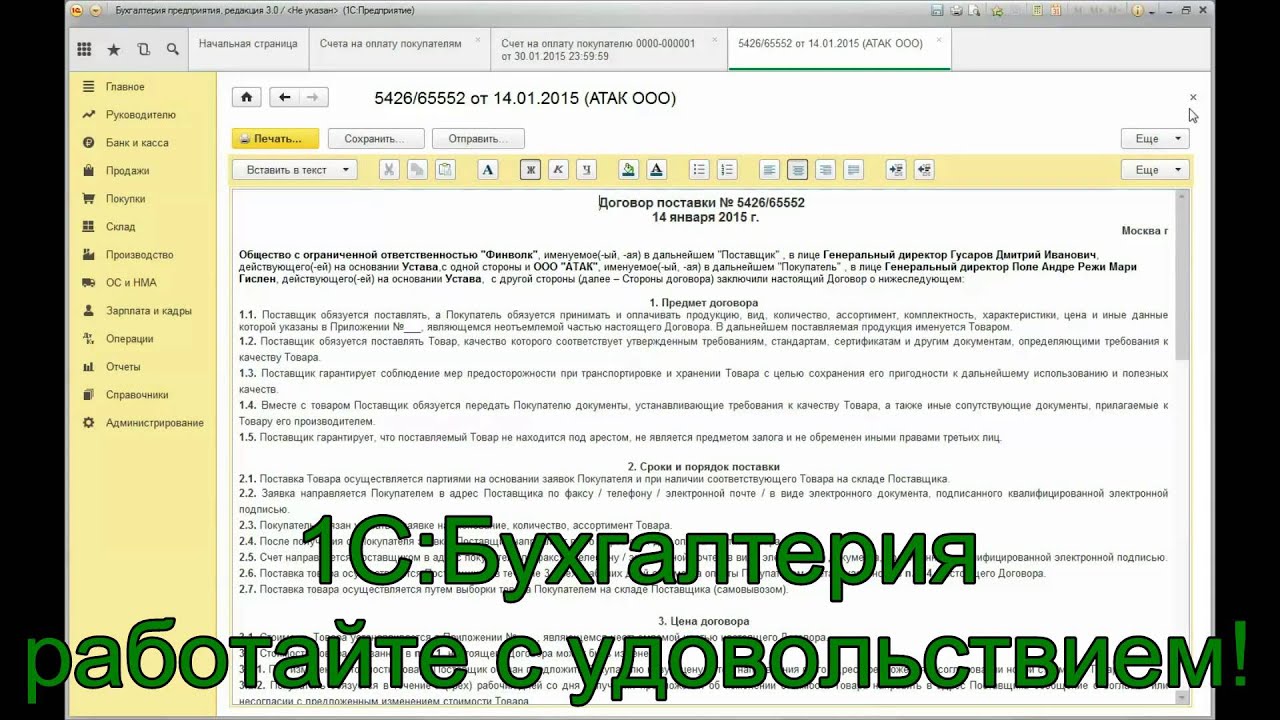Image resolution: width=1280 pixels, height=720 pixels.
Task: Align text to the center
Action: (x=797, y=170)
